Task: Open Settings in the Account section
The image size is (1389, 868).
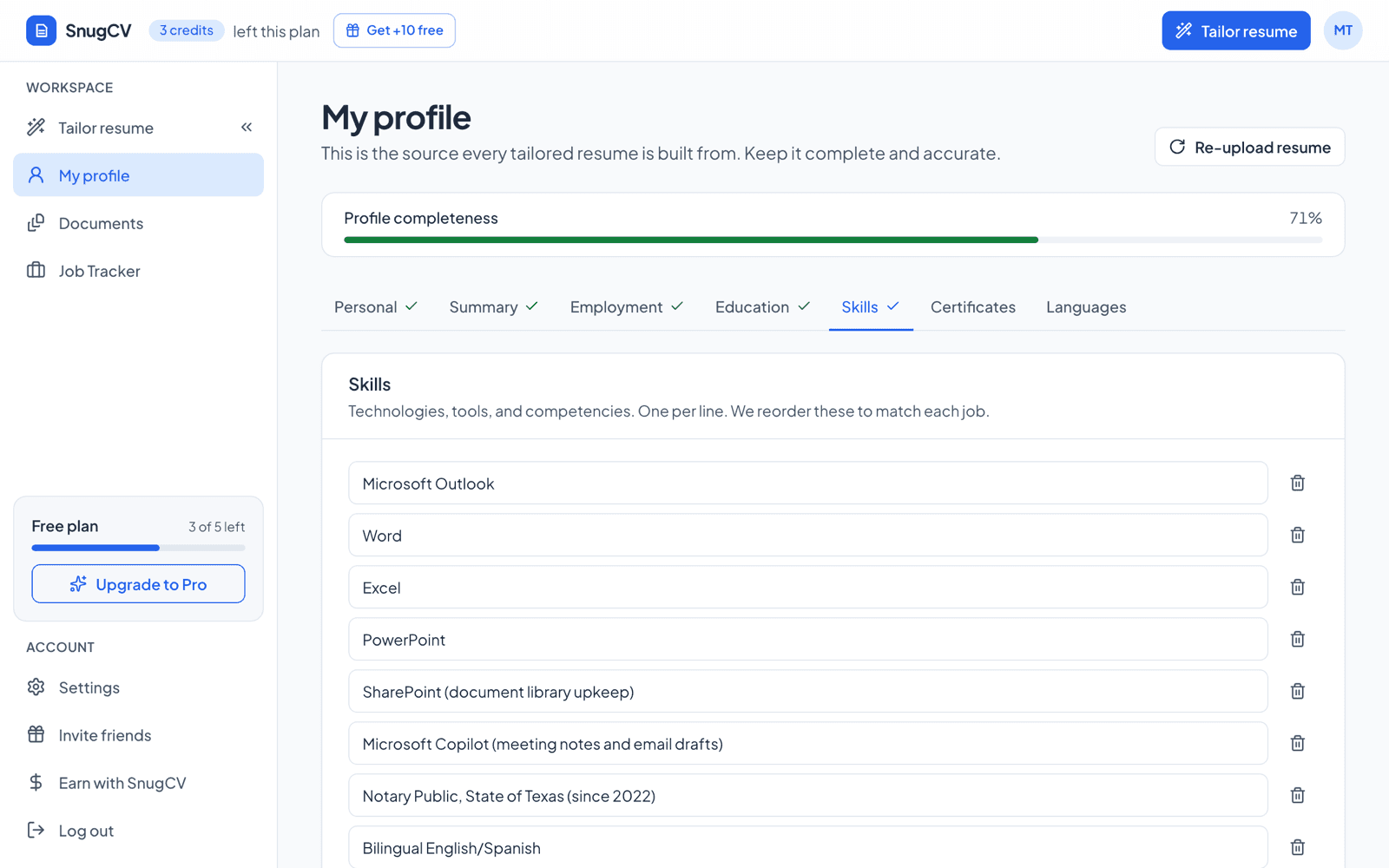Action: [x=138, y=687]
